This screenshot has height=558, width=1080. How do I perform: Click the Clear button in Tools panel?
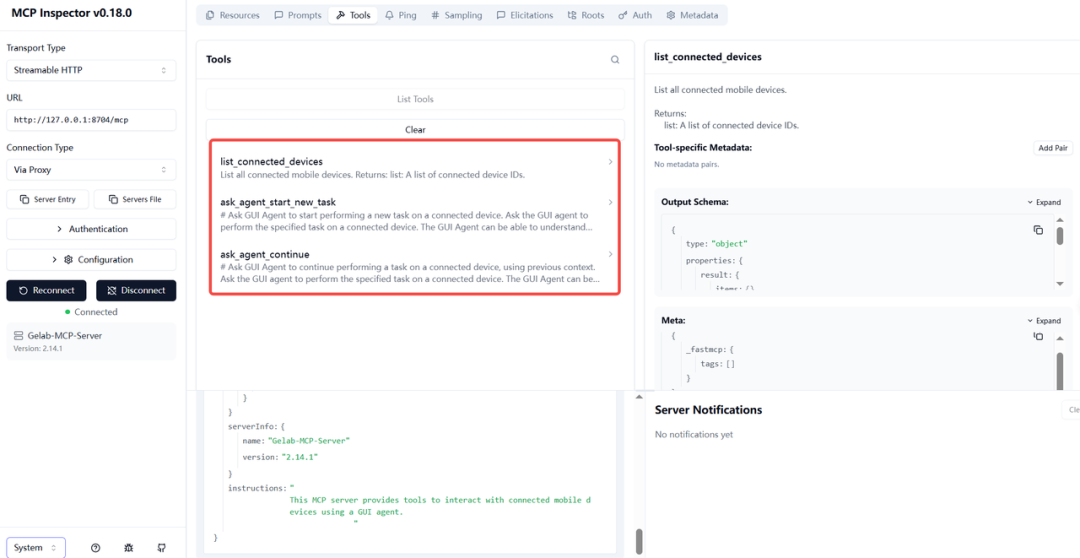point(415,130)
